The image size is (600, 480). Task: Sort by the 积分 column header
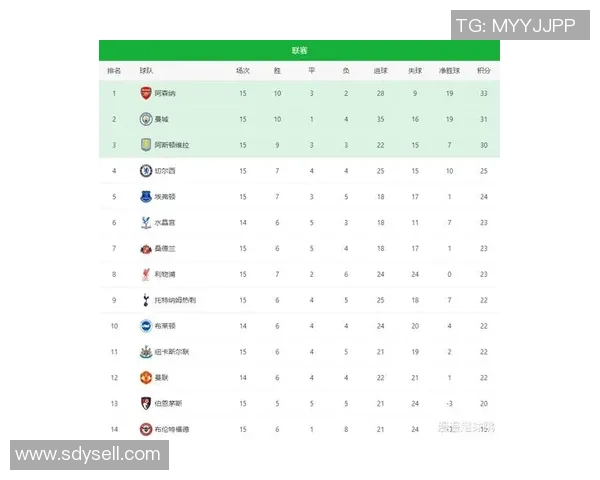483,71
